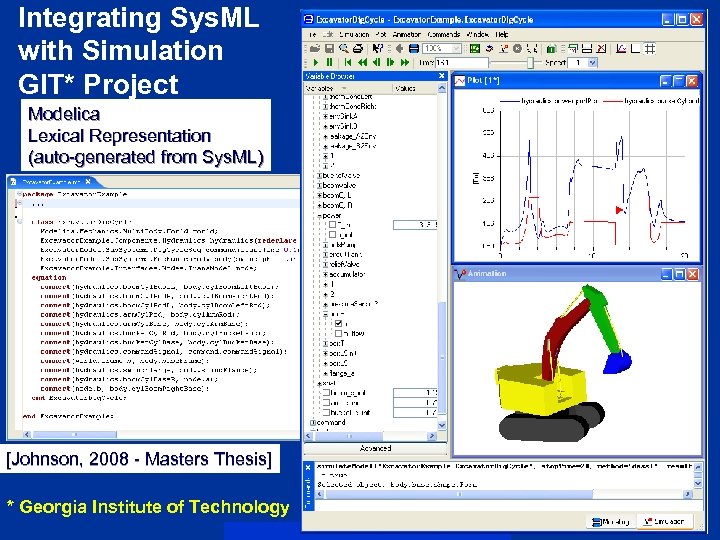Viewport: 720px width, 540px height.
Task: Click the plot axes corner icon
Action: (636, 48)
